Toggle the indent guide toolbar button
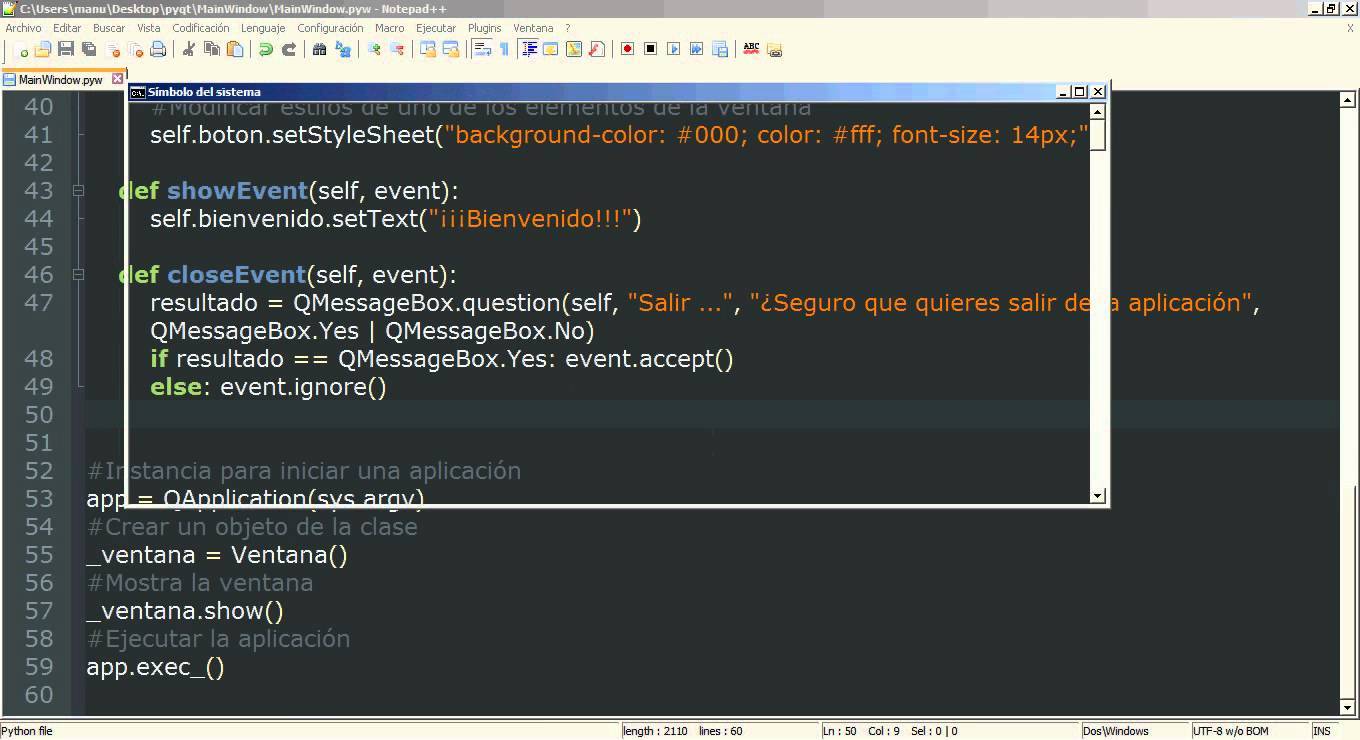This screenshot has height=740, width=1360. click(529, 49)
